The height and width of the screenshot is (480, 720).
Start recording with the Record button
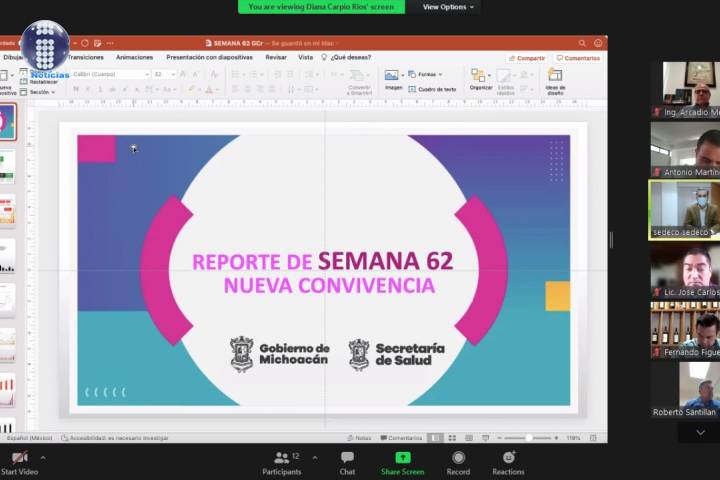[458, 462]
